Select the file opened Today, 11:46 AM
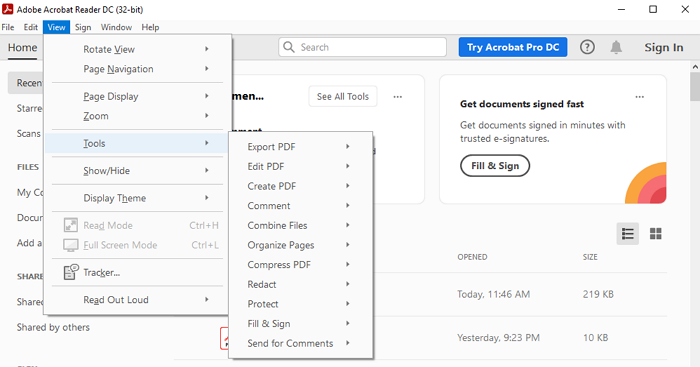This screenshot has width=700, height=367. (493, 294)
